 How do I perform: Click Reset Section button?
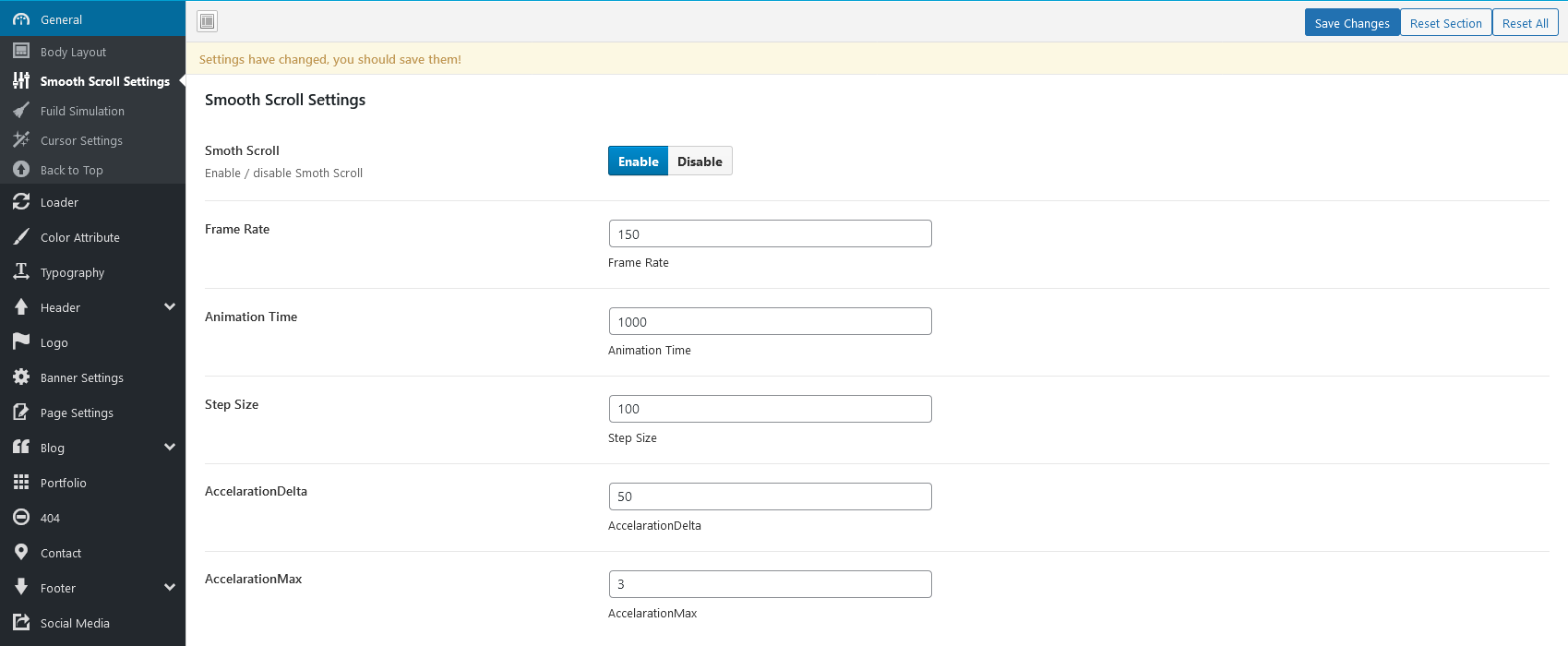(1446, 23)
